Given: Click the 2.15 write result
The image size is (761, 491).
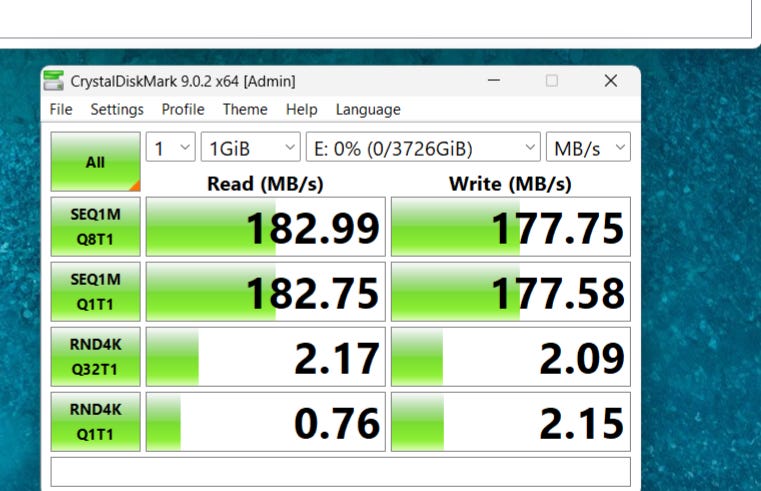Looking at the screenshot, I should 511,422.
